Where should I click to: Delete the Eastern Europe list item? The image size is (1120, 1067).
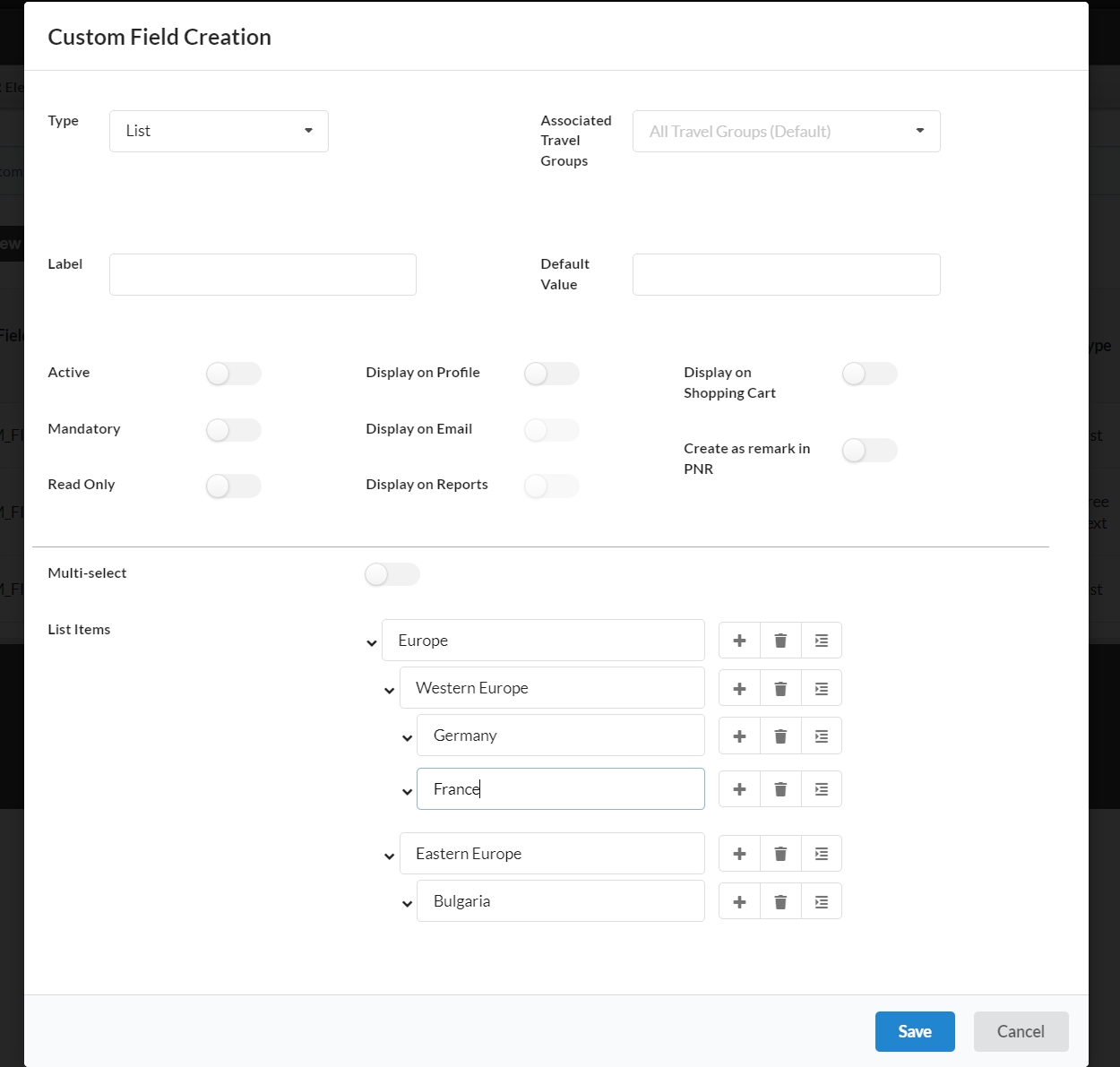coord(780,854)
